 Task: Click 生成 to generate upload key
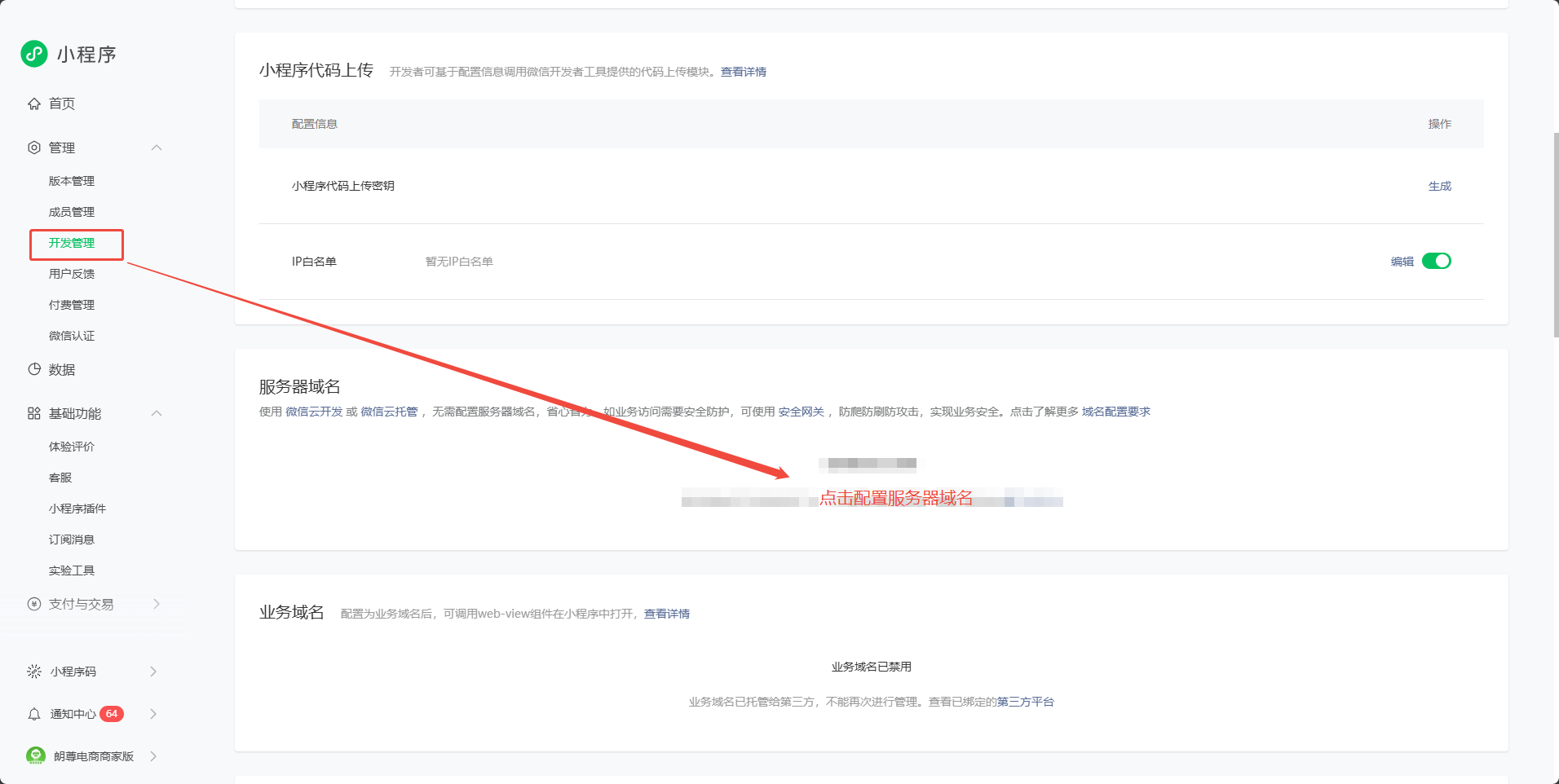(1439, 186)
